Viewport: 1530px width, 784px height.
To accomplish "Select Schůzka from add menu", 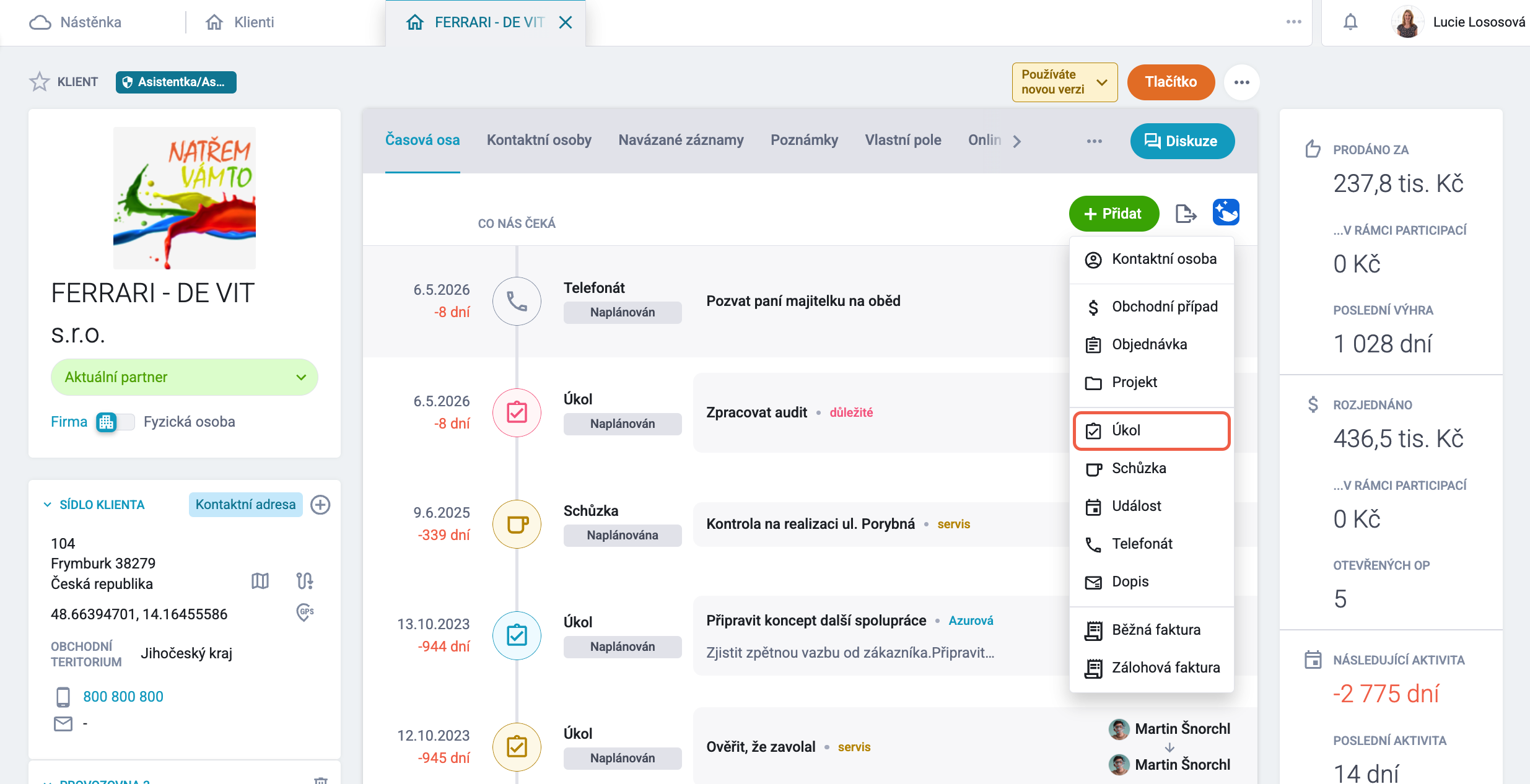I will (x=1152, y=469).
